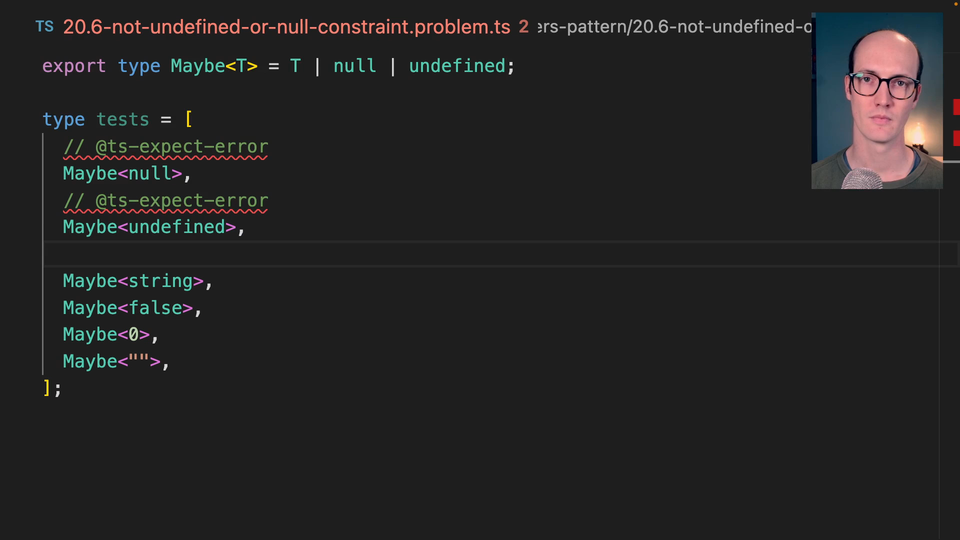Click the second @ts-expect-error comment
The width and height of the screenshot is (960, 540).
point(165,201)
